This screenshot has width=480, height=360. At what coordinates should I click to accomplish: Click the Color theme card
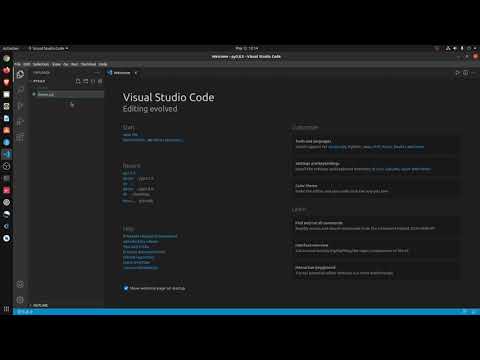[376, 188]
